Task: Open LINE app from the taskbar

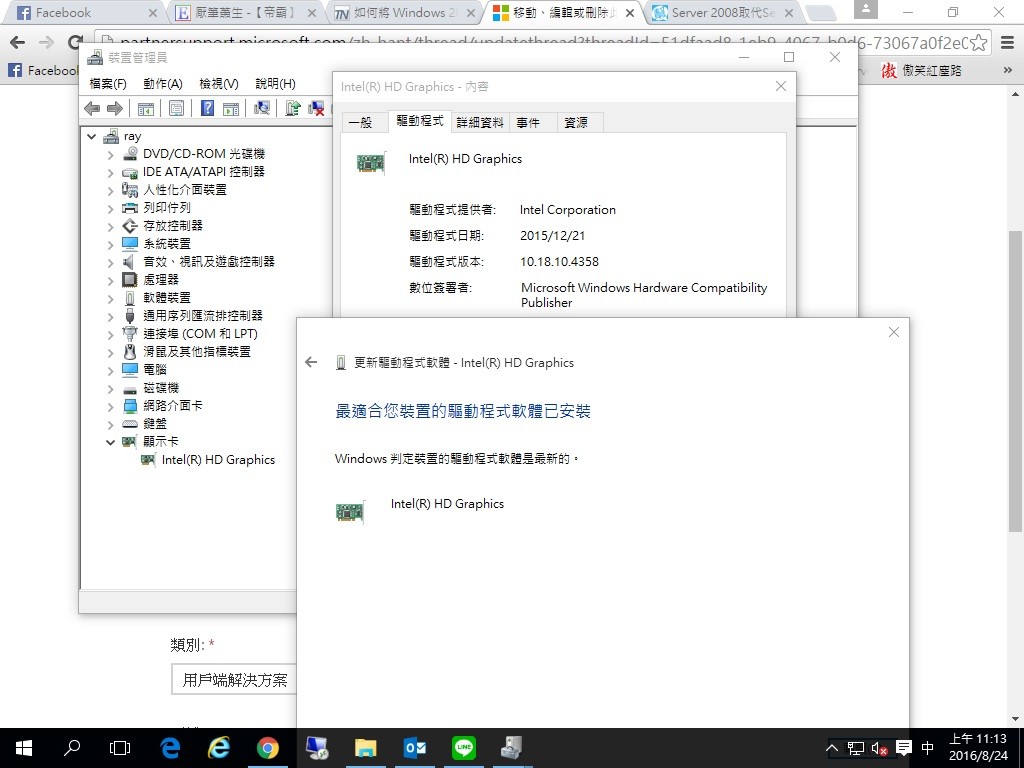Action: [x=464, y=748]
